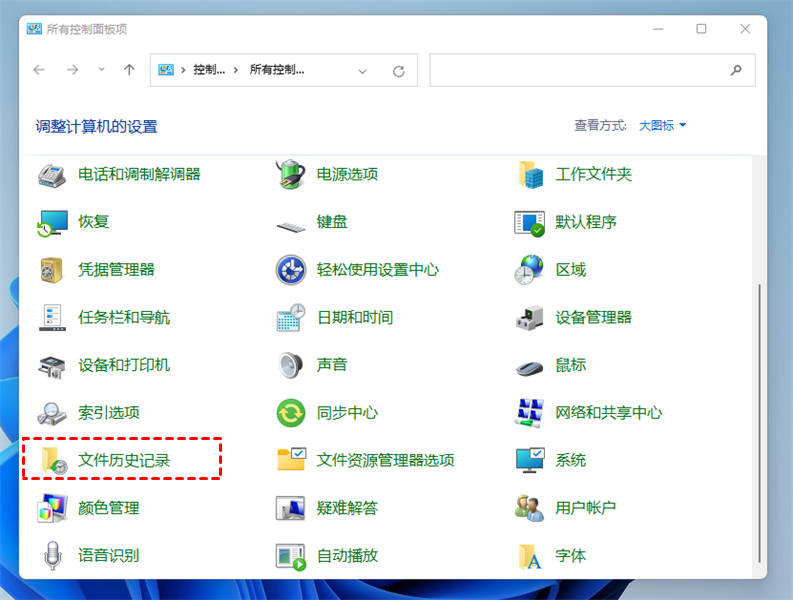Open the 用户帐户 link text
793x600 pixels.
(586, 508)
